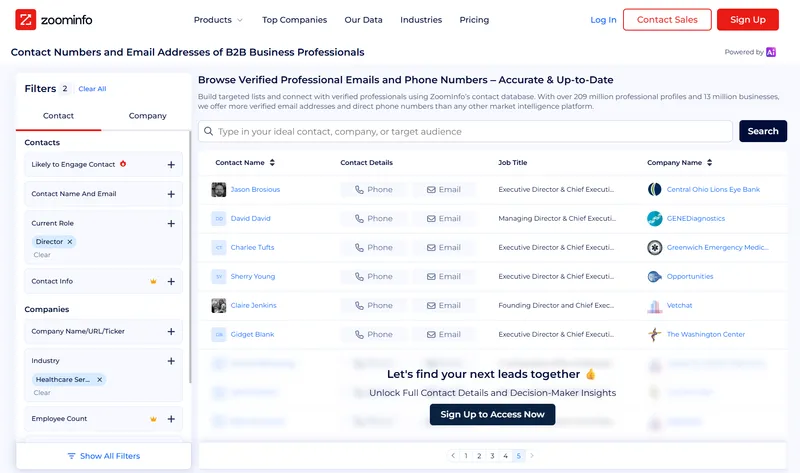Screen dimensions: 800x473
Task: Remove the Director filter chip
Action: 70,242
